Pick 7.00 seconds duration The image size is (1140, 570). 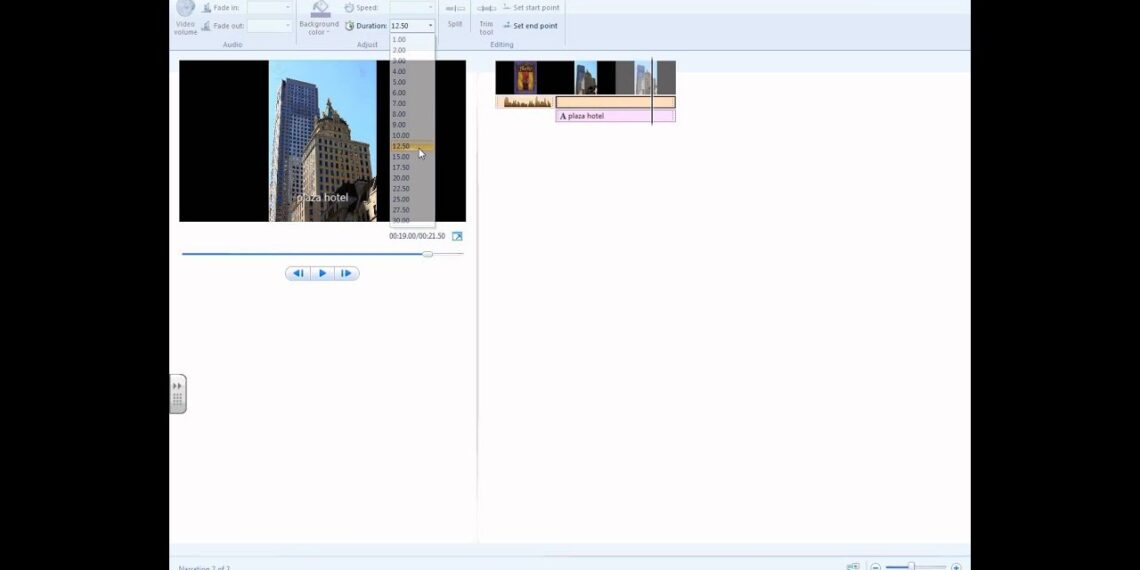point(412,103)
